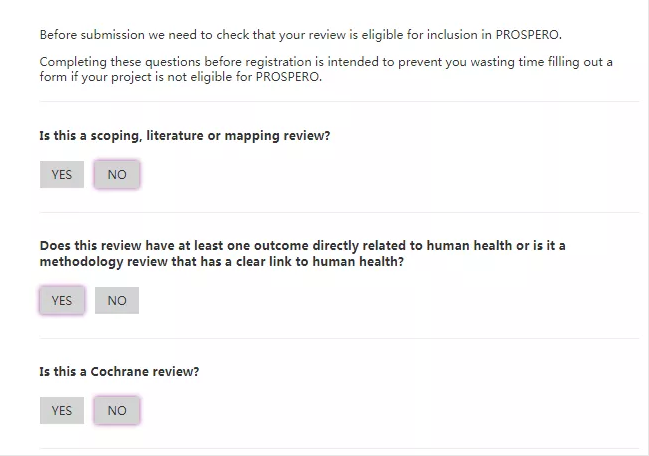Click 'methodology review' line of the second question
This screenshot has width=649, height=456.
pos(222,261)
